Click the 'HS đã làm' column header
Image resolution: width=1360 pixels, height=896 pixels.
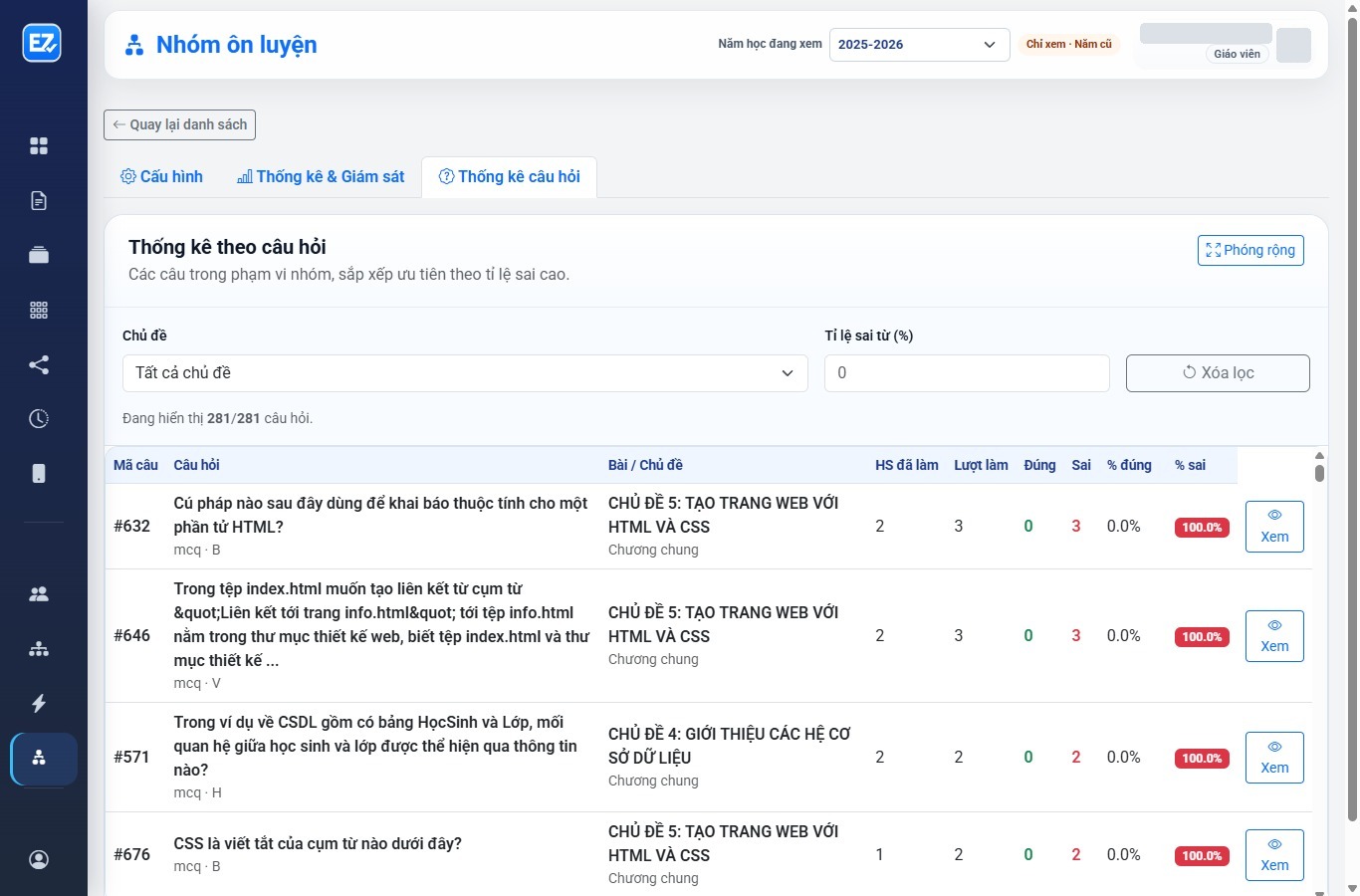907,465
